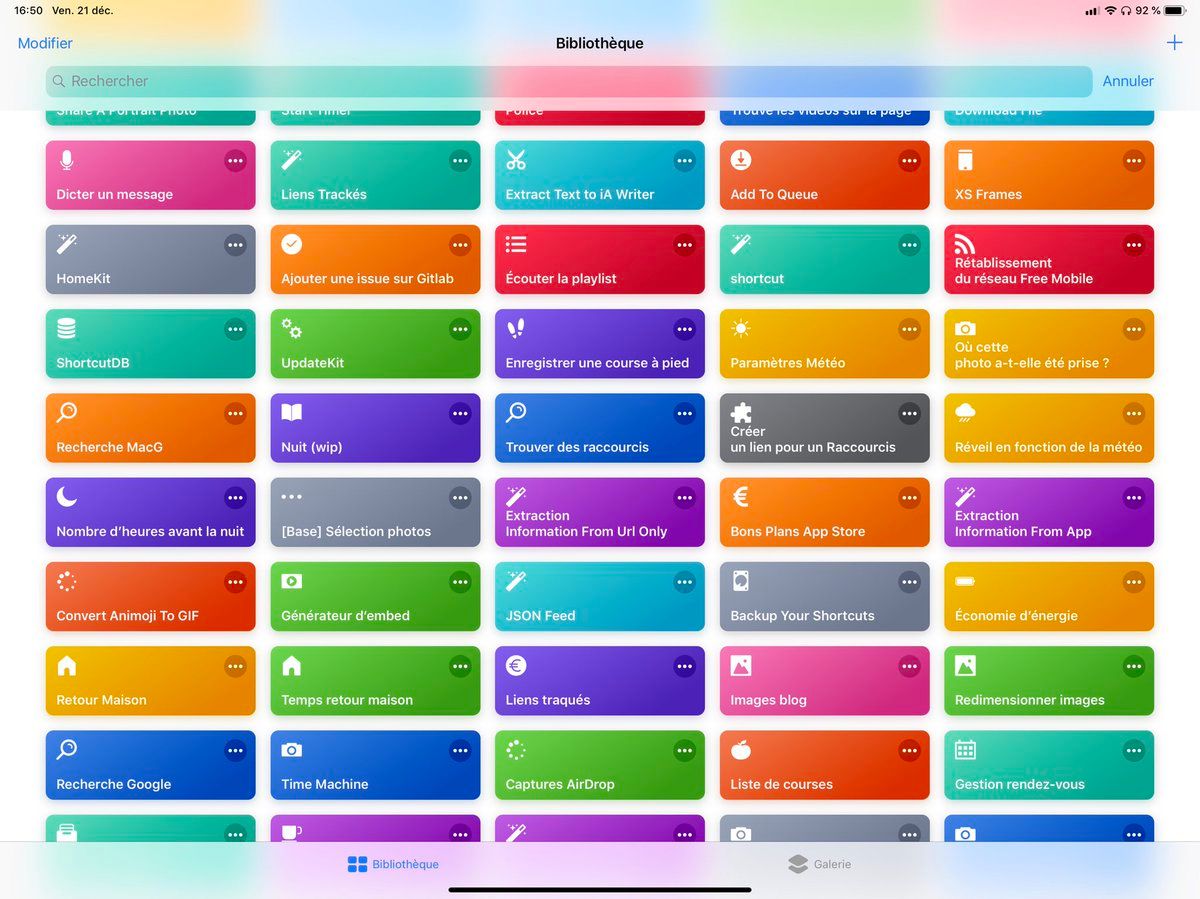Tap the apple icon on Liste de courses
1200x899 pixels.
point(741,750)
